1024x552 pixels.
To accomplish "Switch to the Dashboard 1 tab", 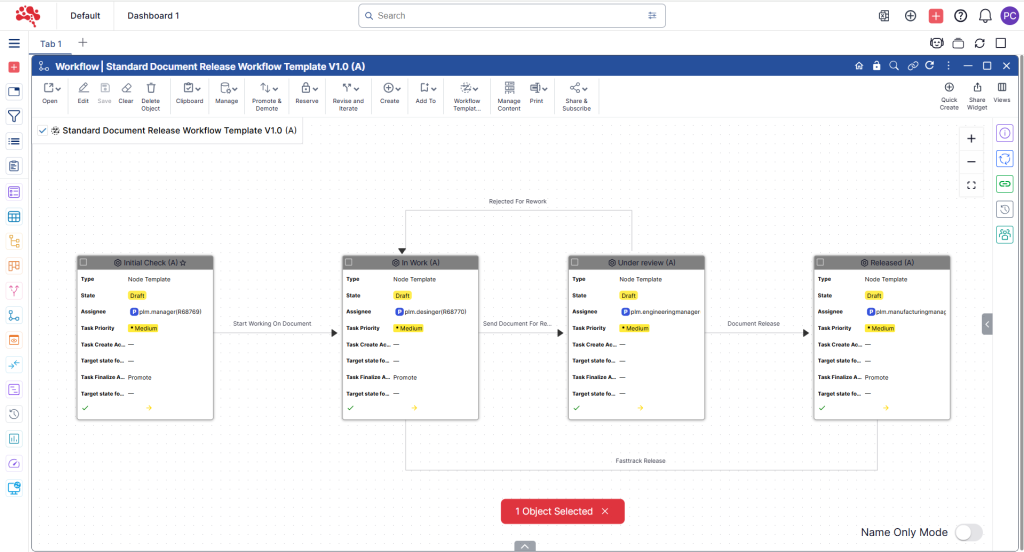I will pos(153,16).
